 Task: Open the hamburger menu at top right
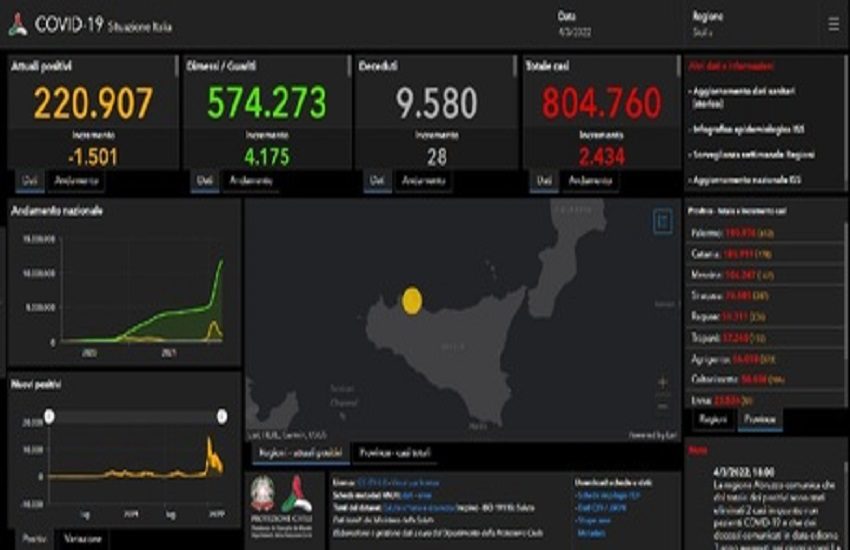click(x=833, y=24)
